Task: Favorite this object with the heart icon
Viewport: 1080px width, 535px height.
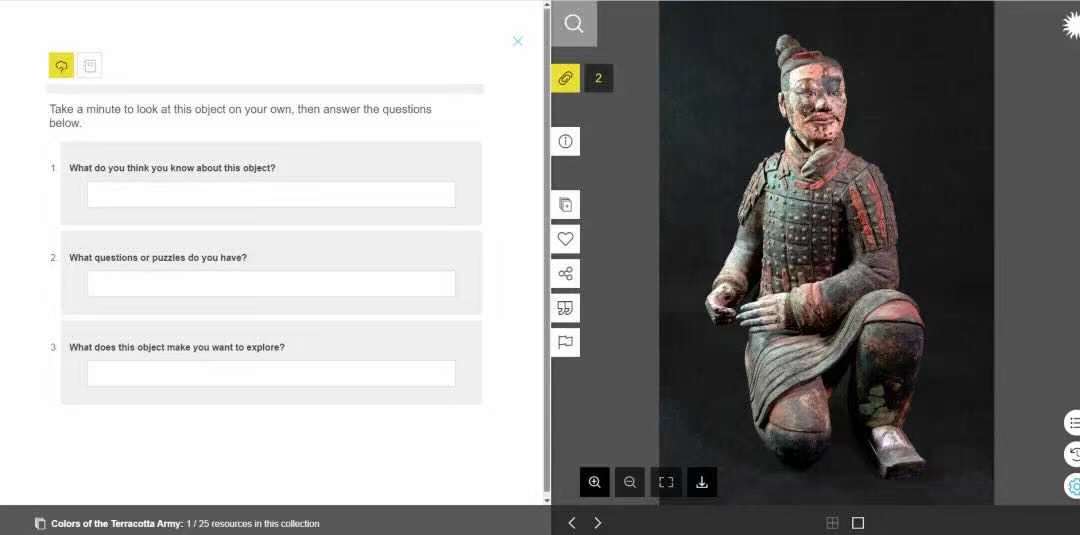Action: click(565, 239)
